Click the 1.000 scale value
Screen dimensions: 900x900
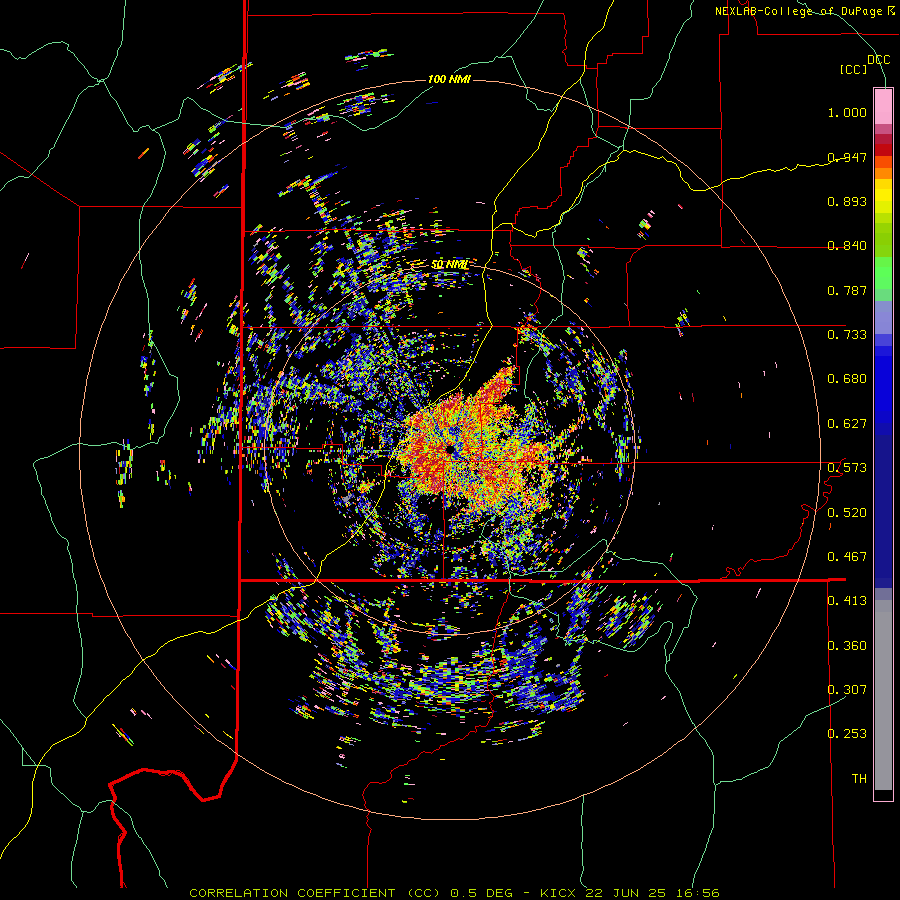coord(847,112)
